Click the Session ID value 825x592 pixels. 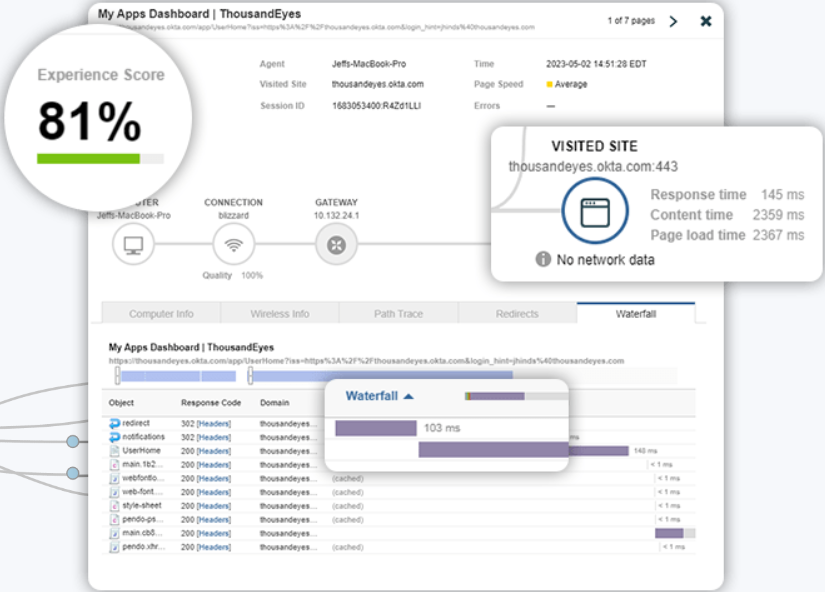click(376, 106)
